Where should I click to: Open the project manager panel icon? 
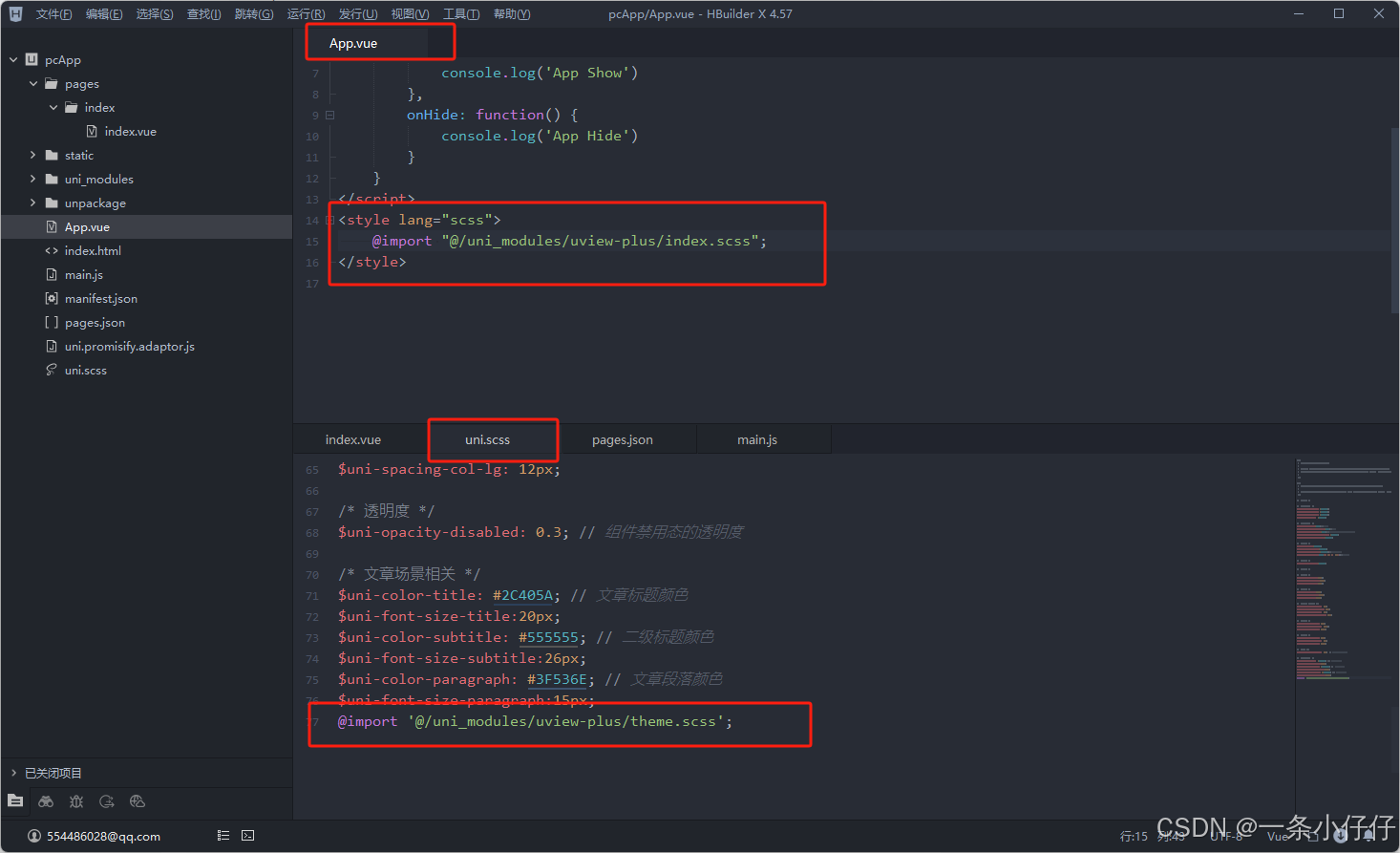[15, 801]
